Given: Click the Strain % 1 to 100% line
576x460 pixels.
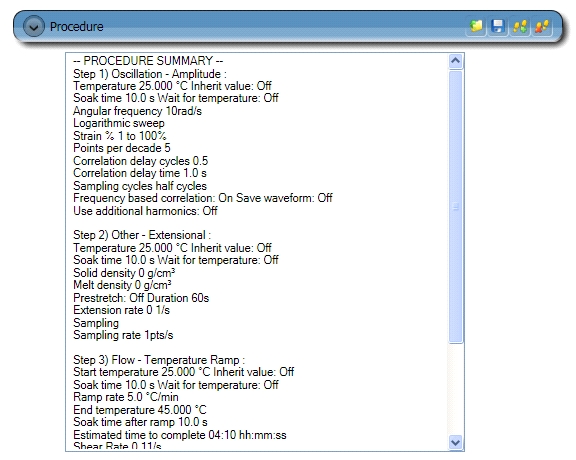Looking at the screenshot, I should (120, 136).
